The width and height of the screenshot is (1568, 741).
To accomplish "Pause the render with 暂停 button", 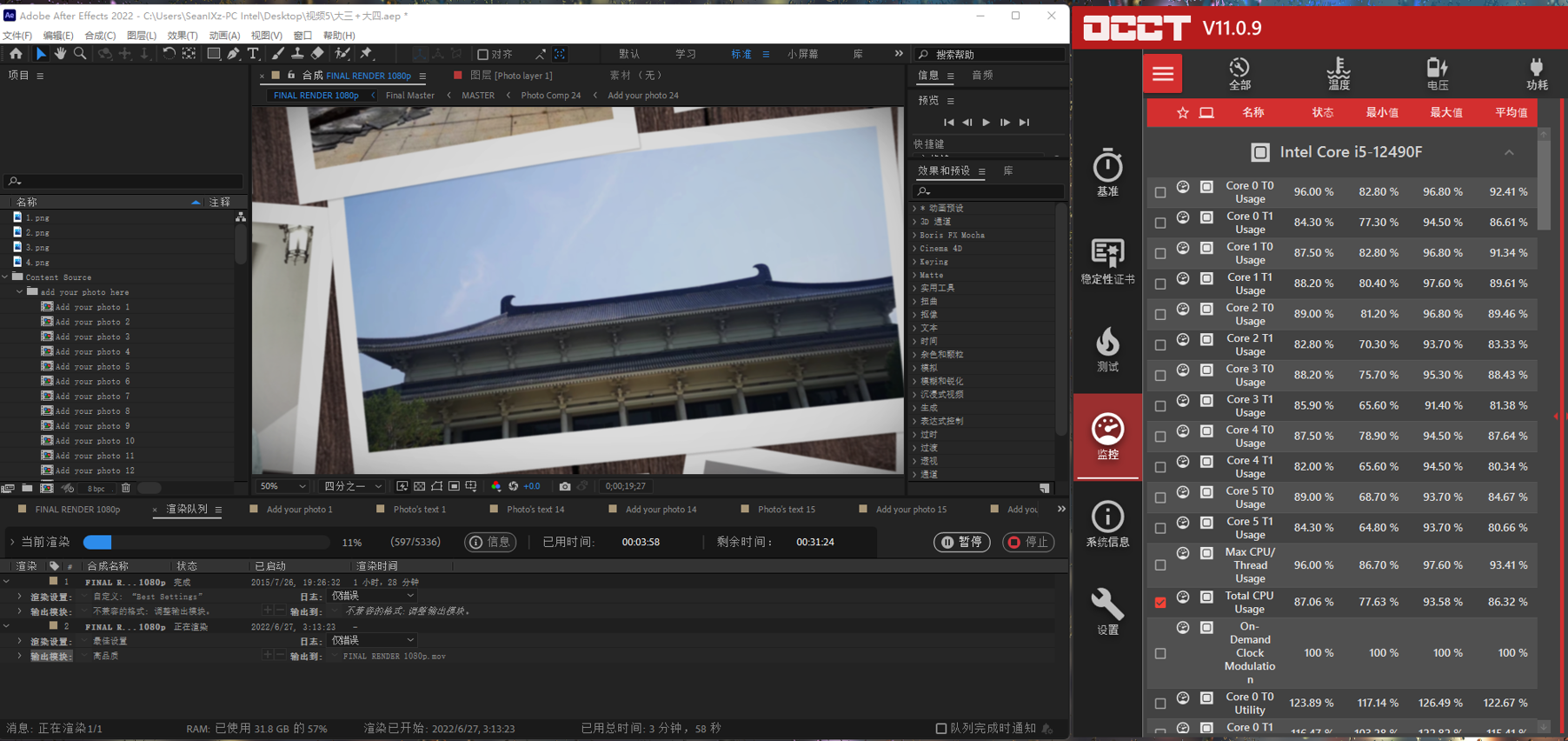I will [962, 542].
